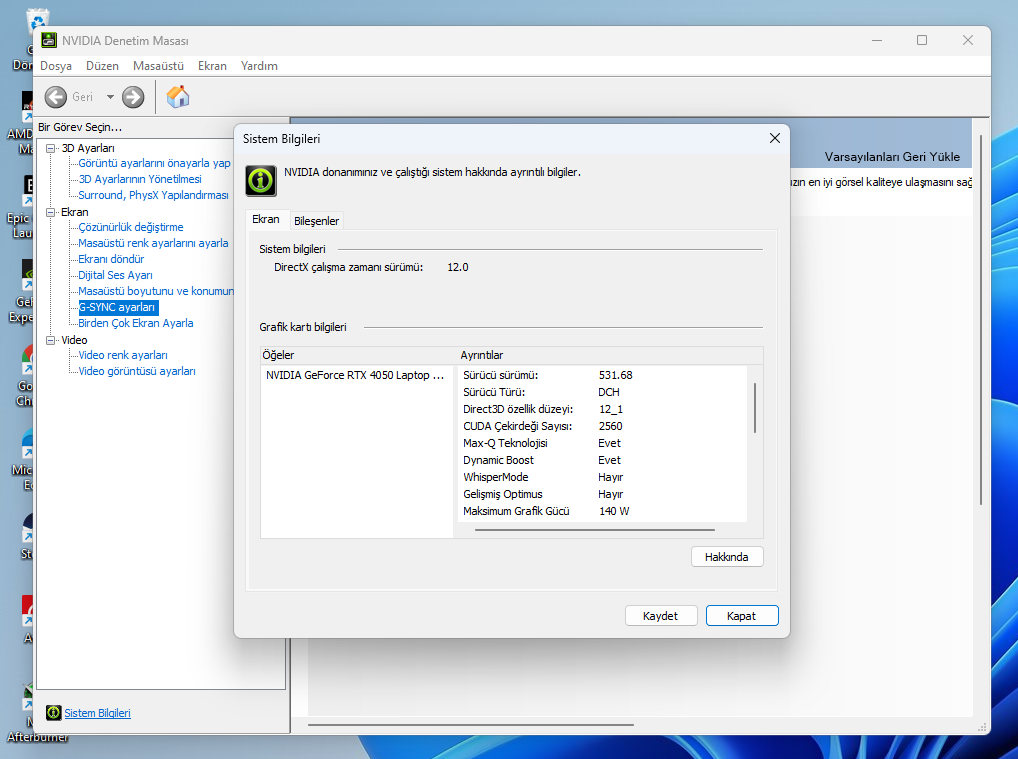1018x759 pixels.
Task: Select G-SYNC ayarları
Action: pyautogui.click(x=118, y=307)
